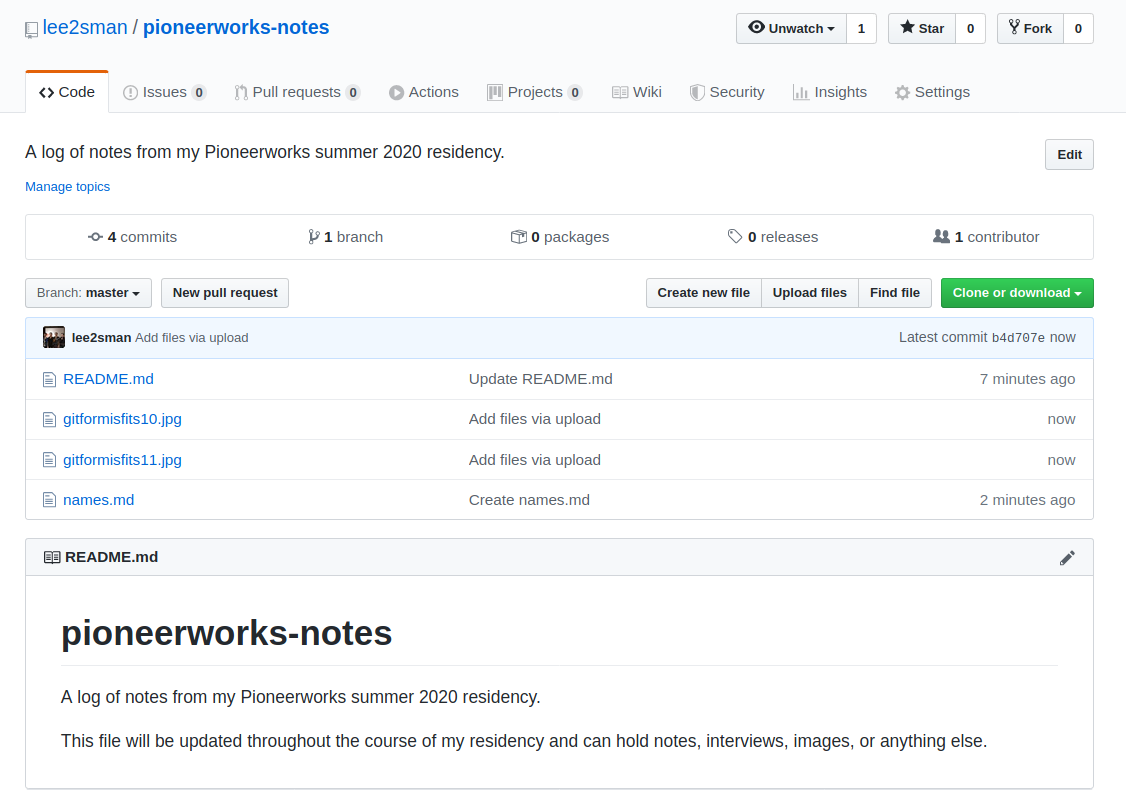1126x812 pixels.
Task: Click the file icon next to README.md
Action: click(49, 379)
